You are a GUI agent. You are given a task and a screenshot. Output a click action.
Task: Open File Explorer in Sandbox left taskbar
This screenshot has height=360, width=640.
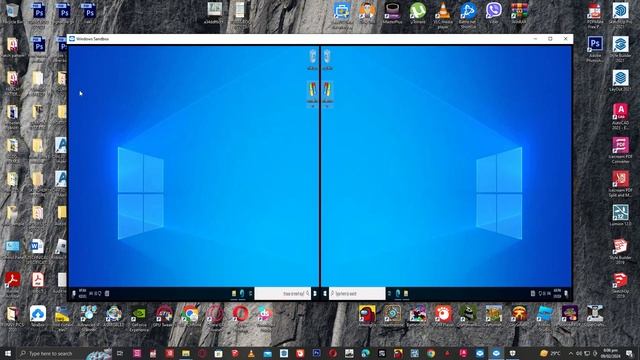234,293
